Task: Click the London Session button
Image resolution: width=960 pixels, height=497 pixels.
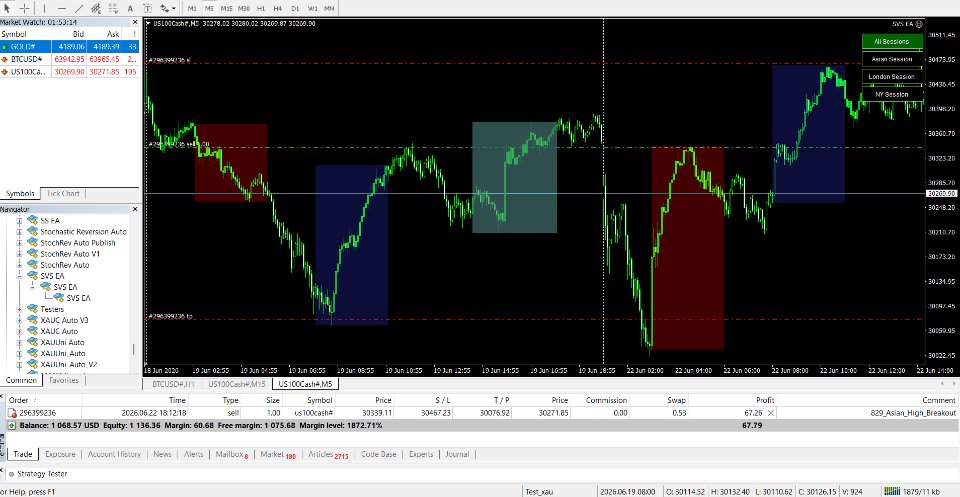Action: (x=892, y=77)
